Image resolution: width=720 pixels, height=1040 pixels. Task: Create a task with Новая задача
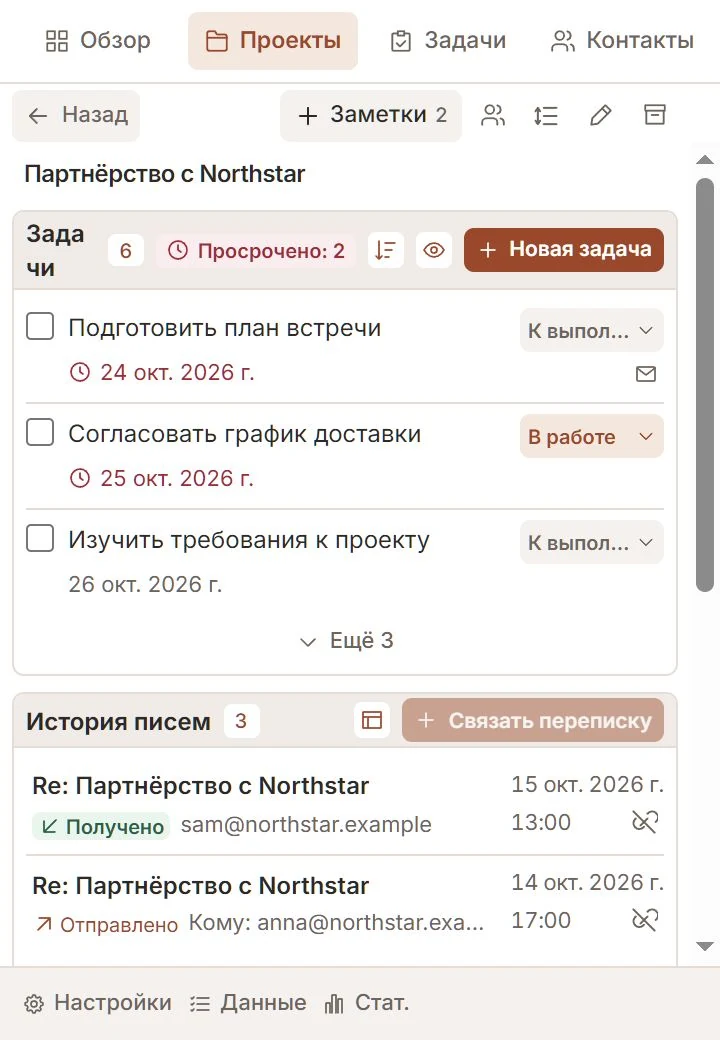[564, 249]
